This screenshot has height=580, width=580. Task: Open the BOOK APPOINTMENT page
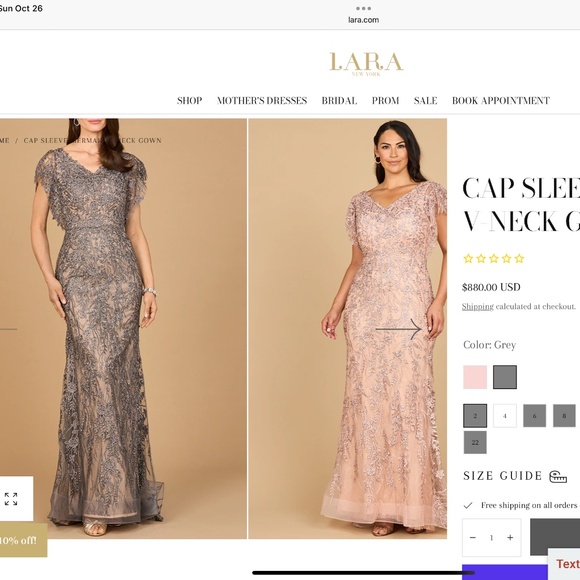501,101
